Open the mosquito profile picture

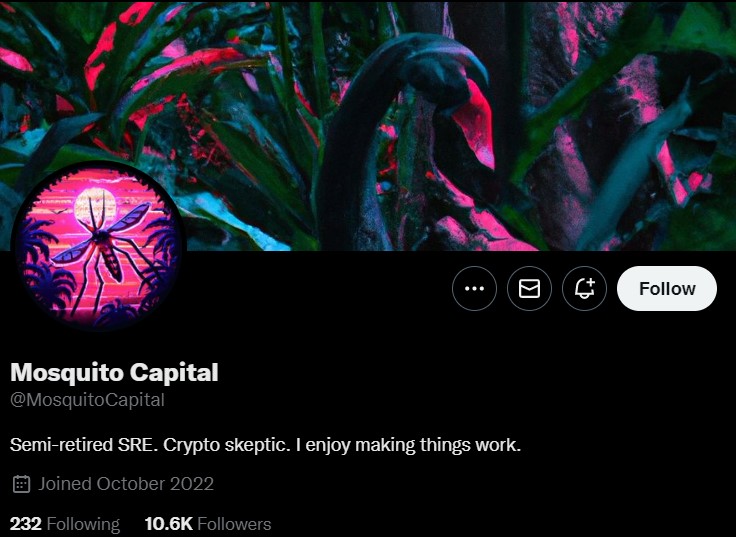tap(99, 246)
